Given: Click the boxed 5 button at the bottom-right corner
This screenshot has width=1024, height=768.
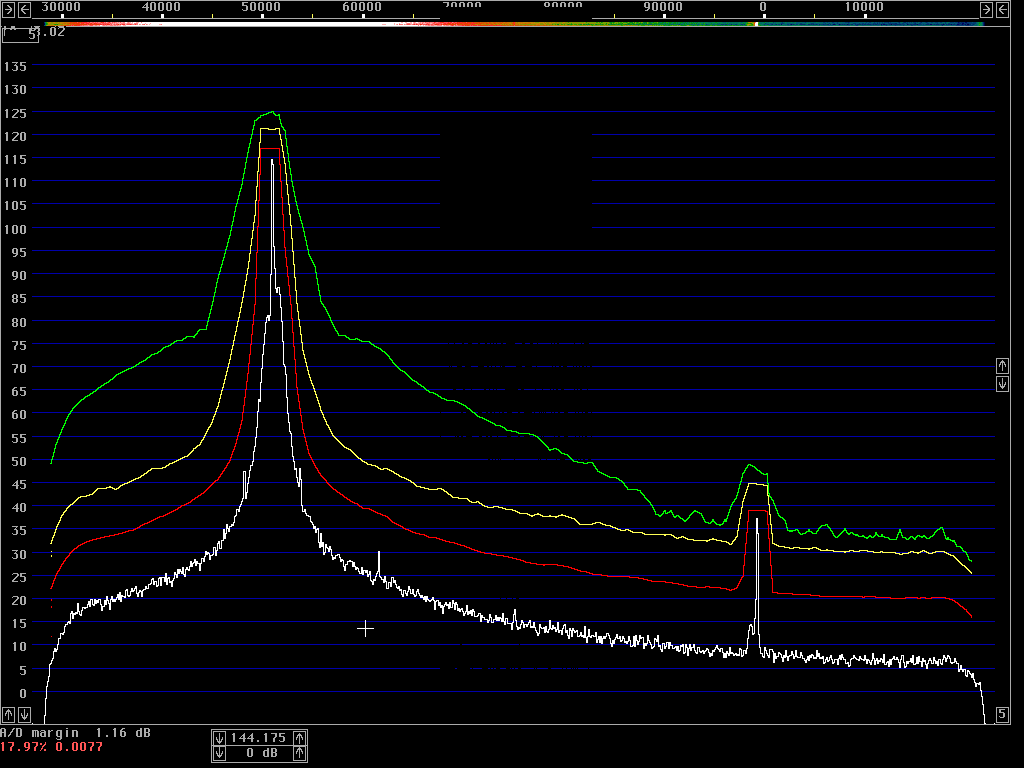Looking at the screenshot, I should tap(1002, 714).
